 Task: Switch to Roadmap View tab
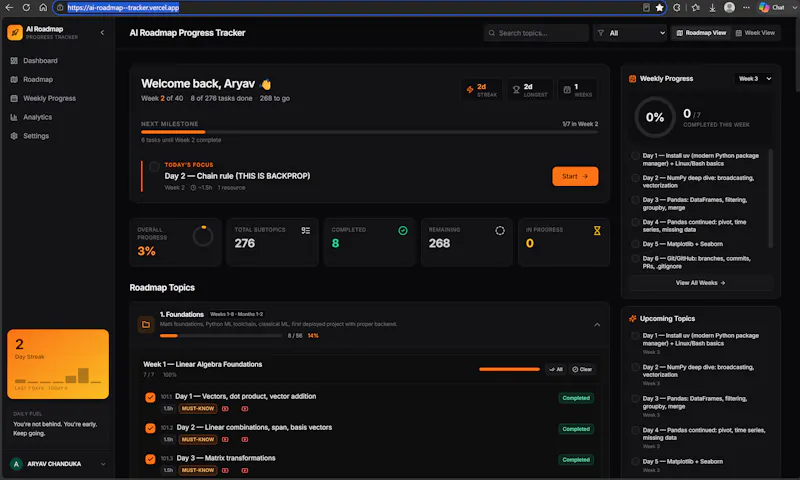701,33
